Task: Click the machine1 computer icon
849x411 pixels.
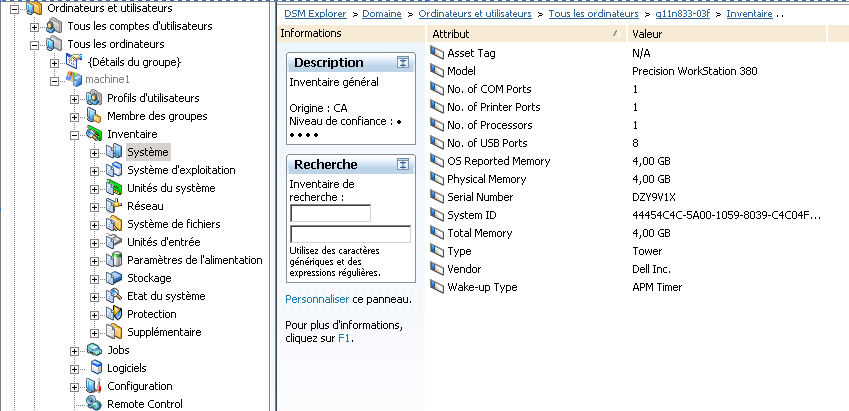Action: tap(74, 80)
